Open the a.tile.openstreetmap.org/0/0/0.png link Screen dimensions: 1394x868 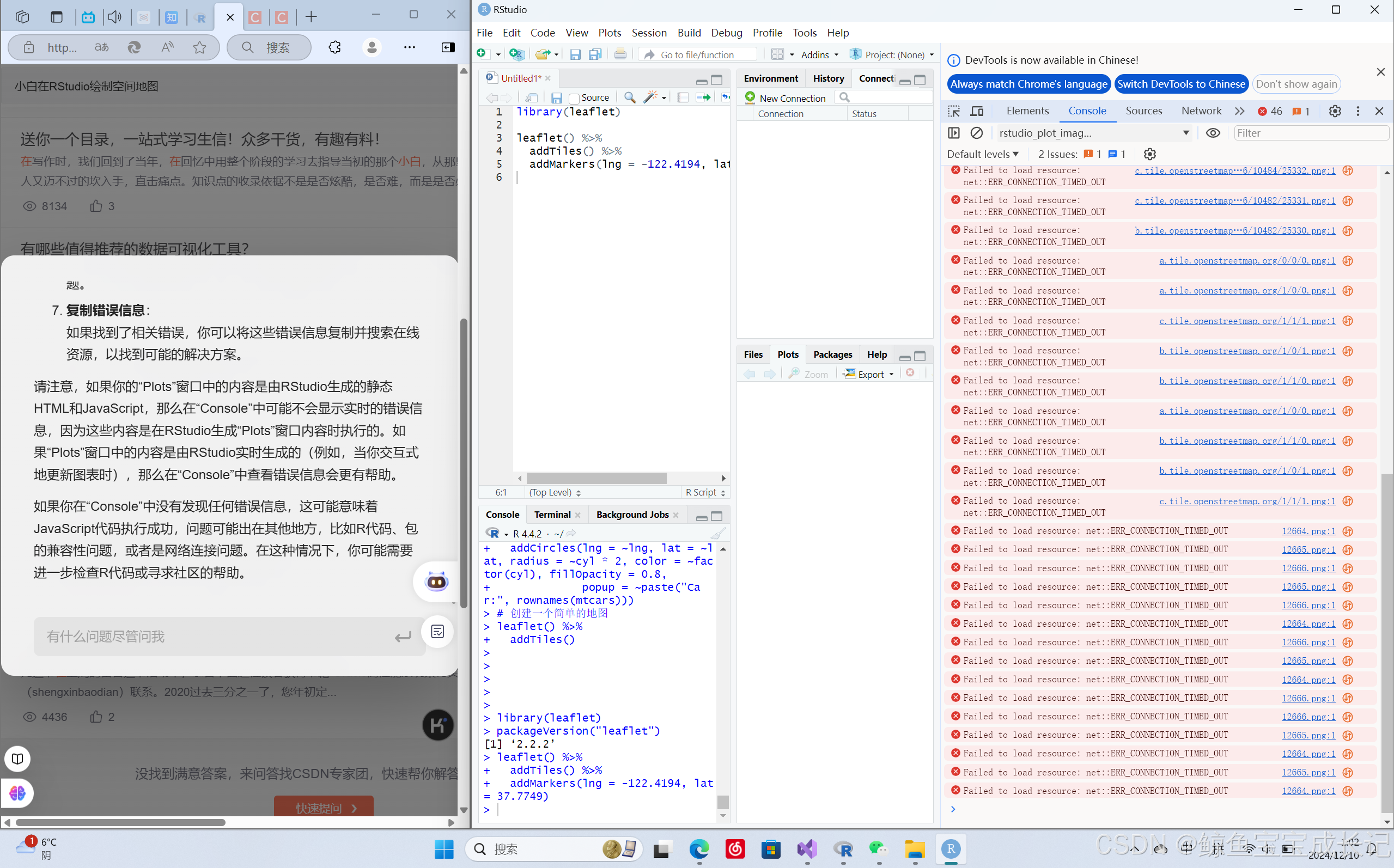click(1247, 261)
